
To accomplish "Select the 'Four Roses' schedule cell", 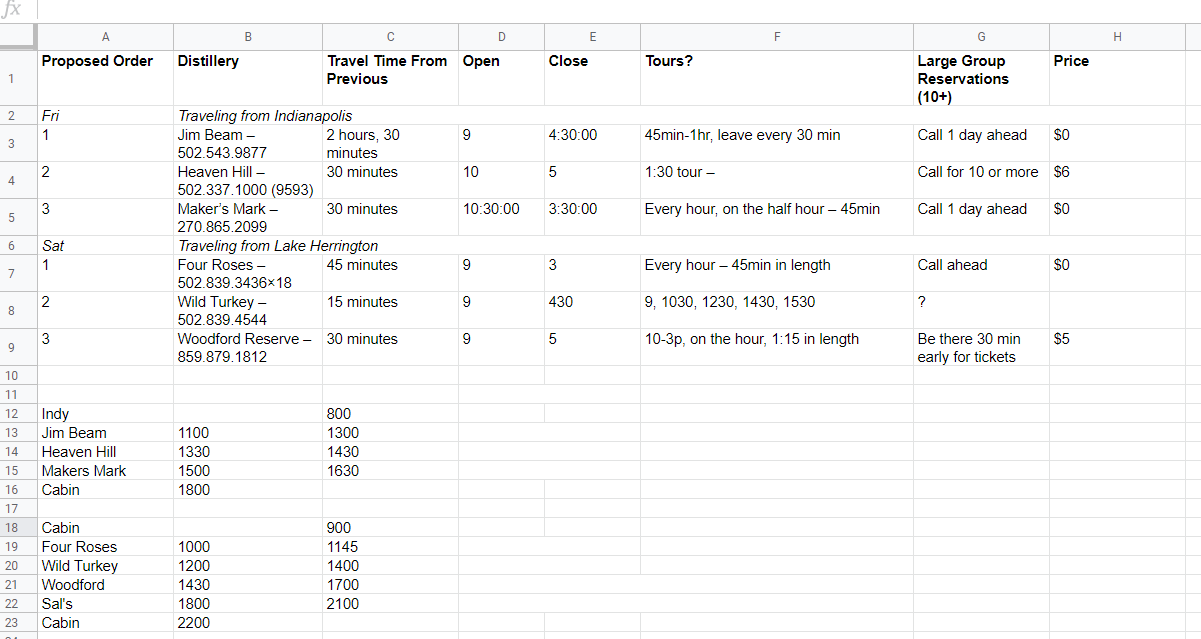I will coord(106,547).
